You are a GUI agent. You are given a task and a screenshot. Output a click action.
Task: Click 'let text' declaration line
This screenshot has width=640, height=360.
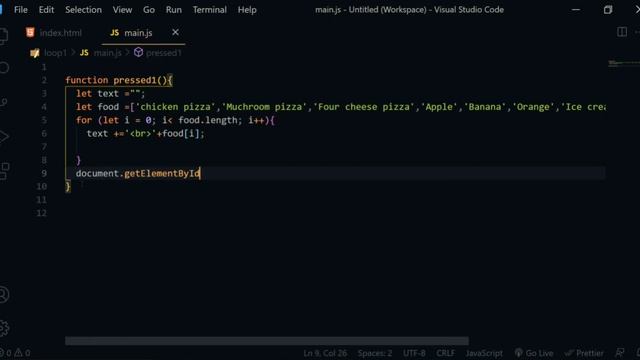tap(110, 94)
